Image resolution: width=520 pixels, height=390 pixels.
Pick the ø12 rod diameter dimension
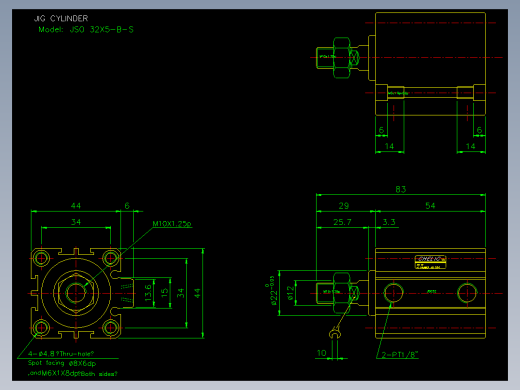[291, 293]
